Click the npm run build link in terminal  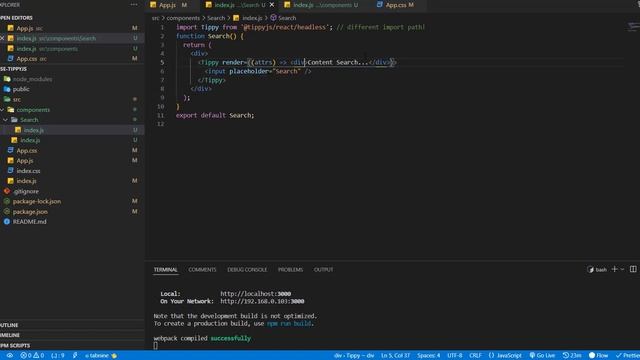(289, 323)
